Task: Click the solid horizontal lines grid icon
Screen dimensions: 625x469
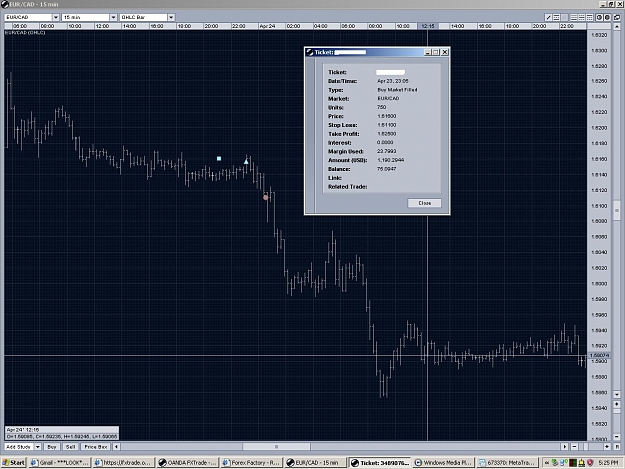Action: tap(574, 18)
